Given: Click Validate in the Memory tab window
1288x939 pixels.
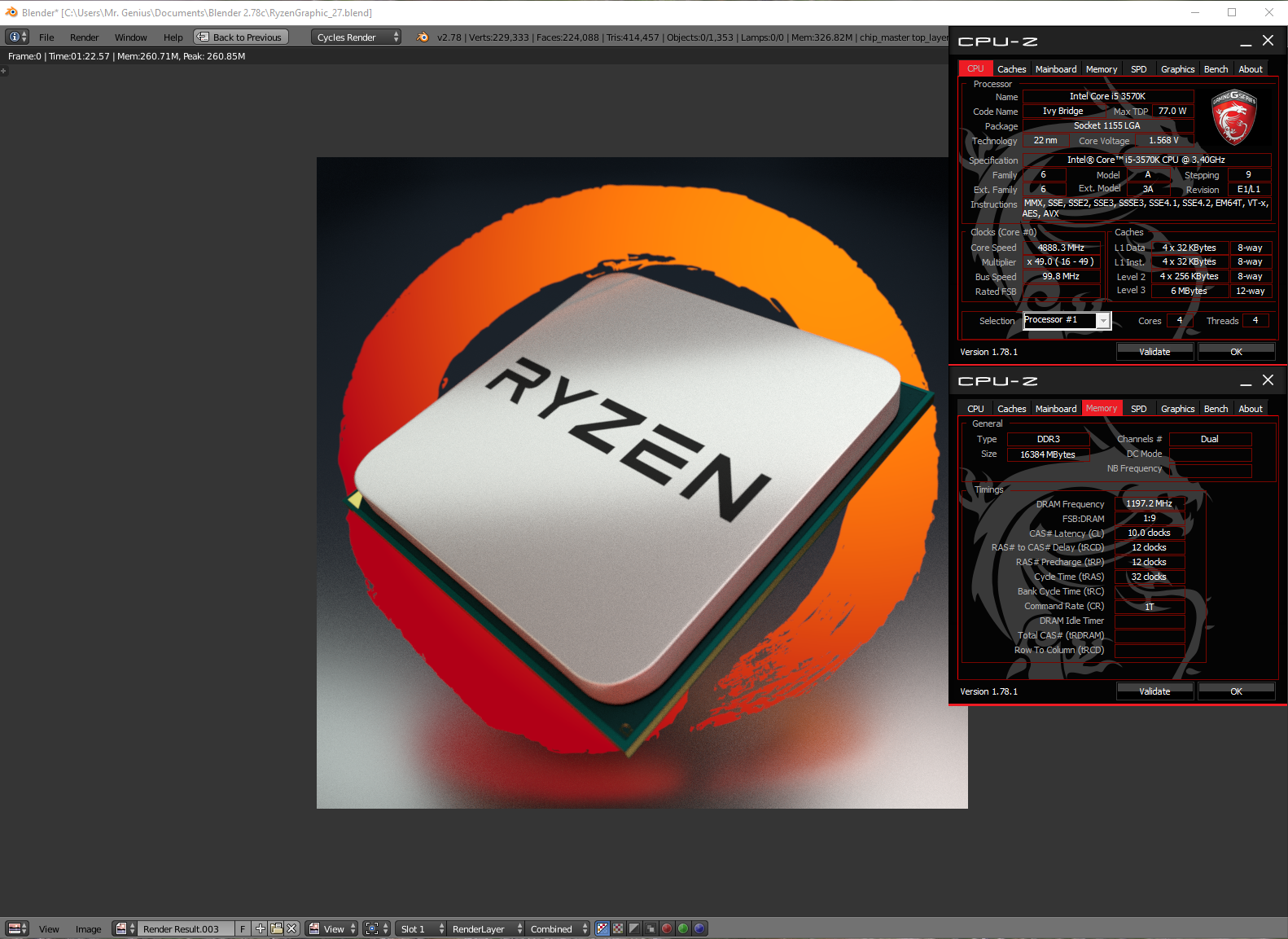Looking at the screenshot, I should (1154, 691).
